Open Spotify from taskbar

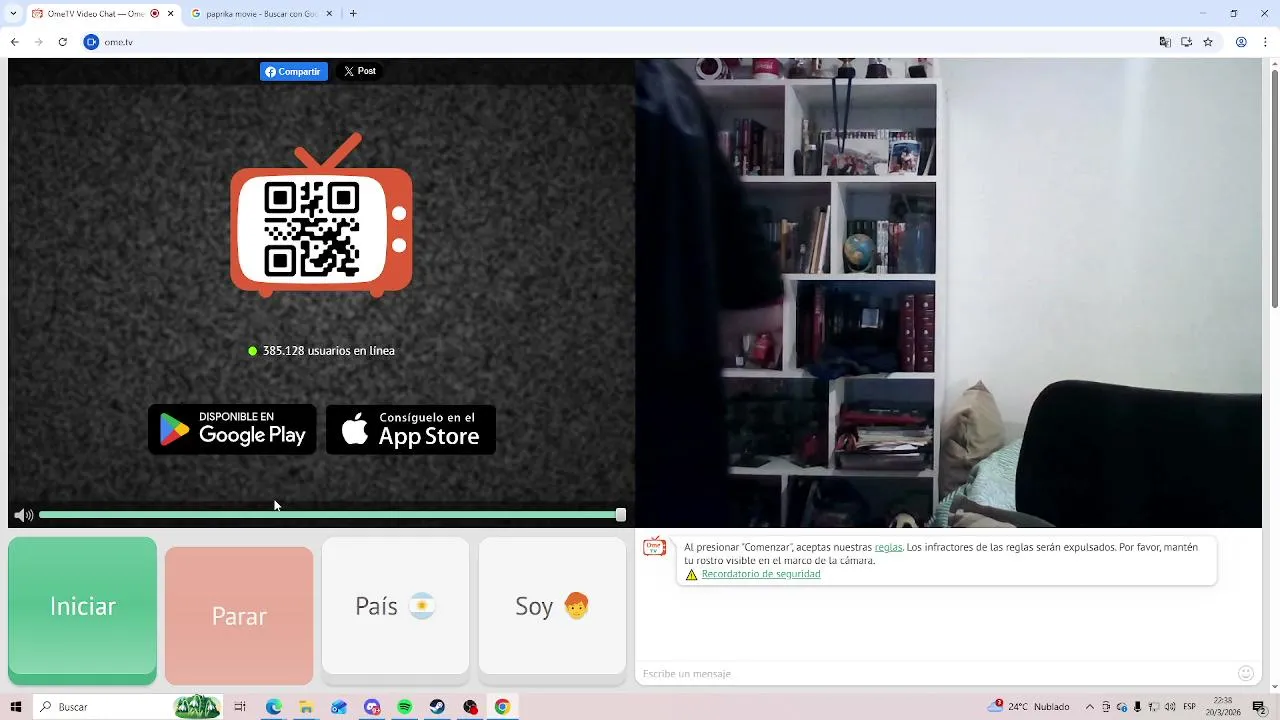pos(405,707)
